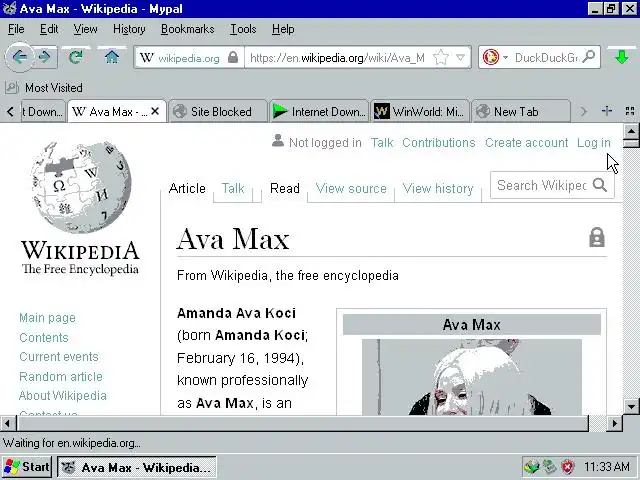
Task: Open the File menu
Action: click(x=16, y=29)
